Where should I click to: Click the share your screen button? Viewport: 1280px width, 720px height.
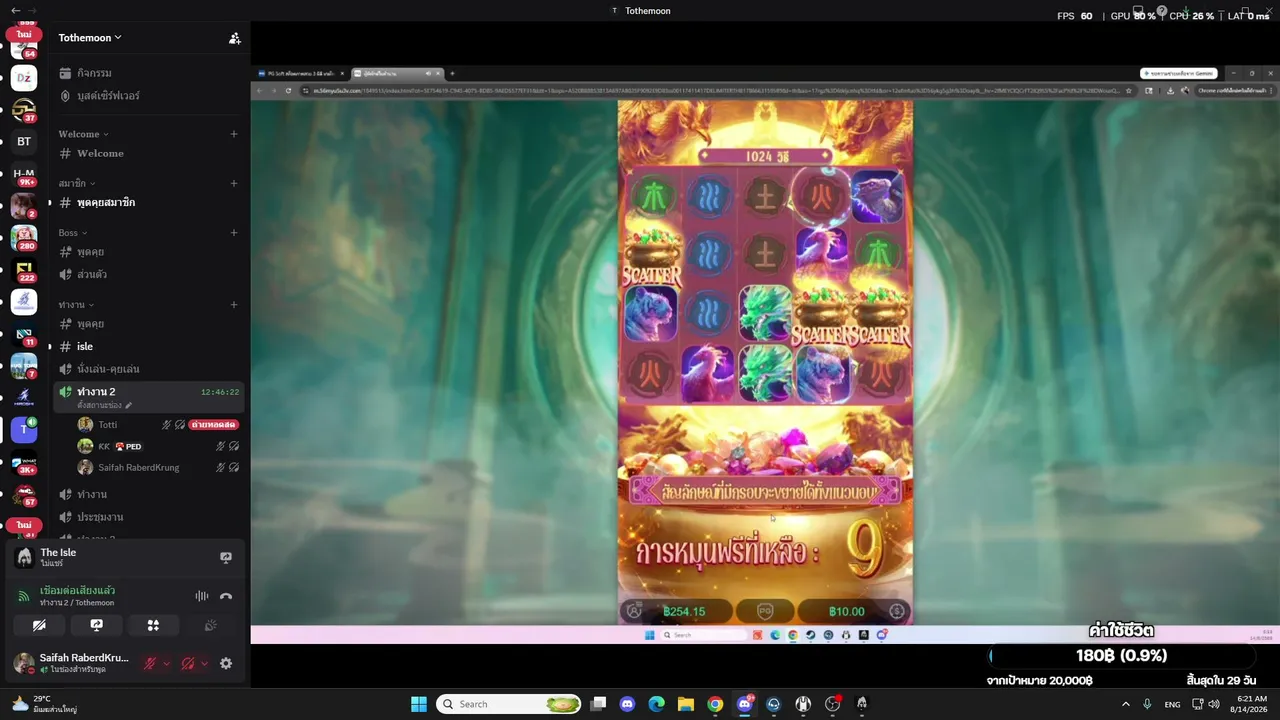coord(96,626)
